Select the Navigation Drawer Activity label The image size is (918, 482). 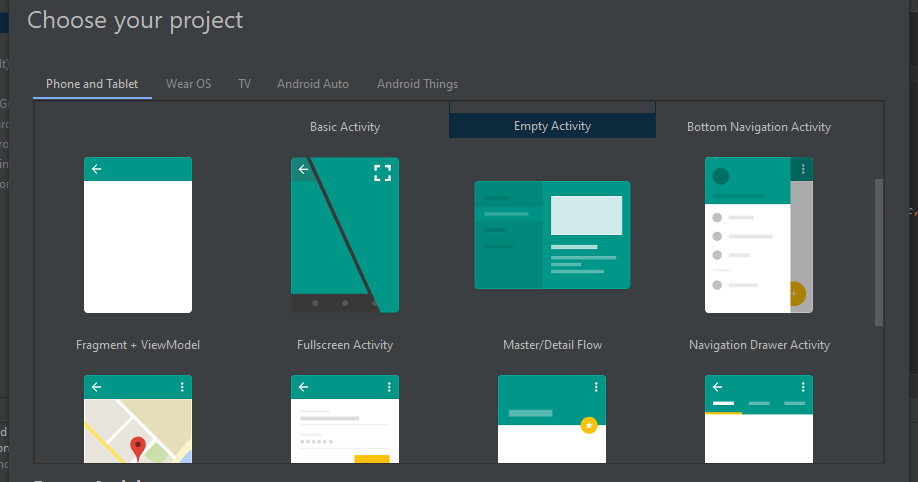pyautogui.click(x=759, y=345)
